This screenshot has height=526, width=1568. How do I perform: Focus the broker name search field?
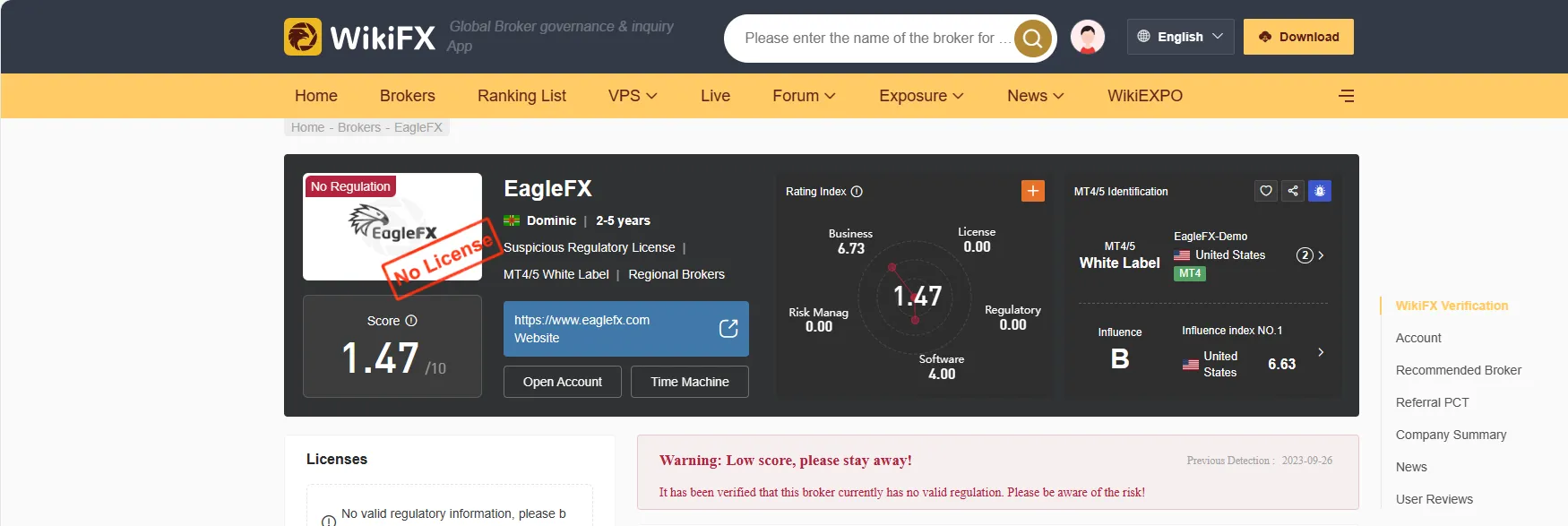[x=877, y=38]
